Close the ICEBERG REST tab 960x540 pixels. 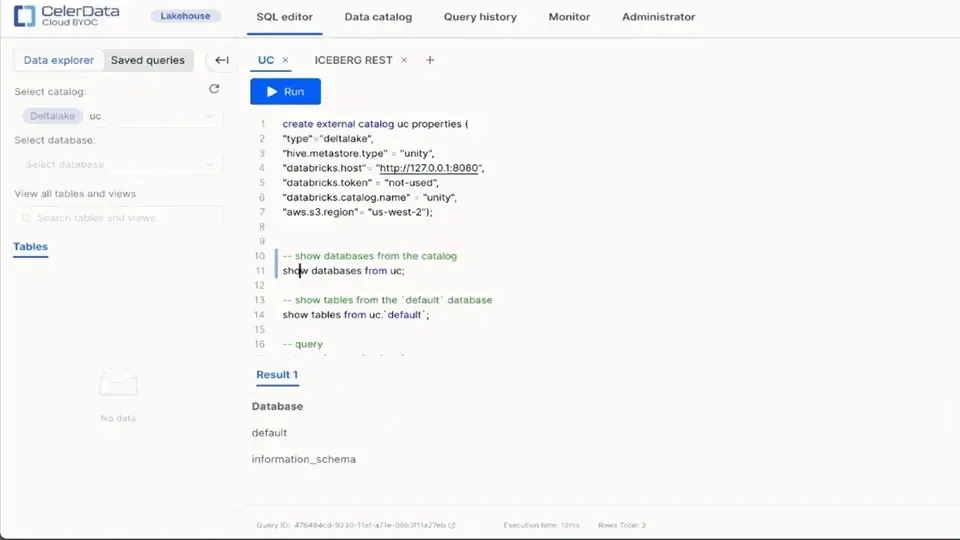[404, 60]
